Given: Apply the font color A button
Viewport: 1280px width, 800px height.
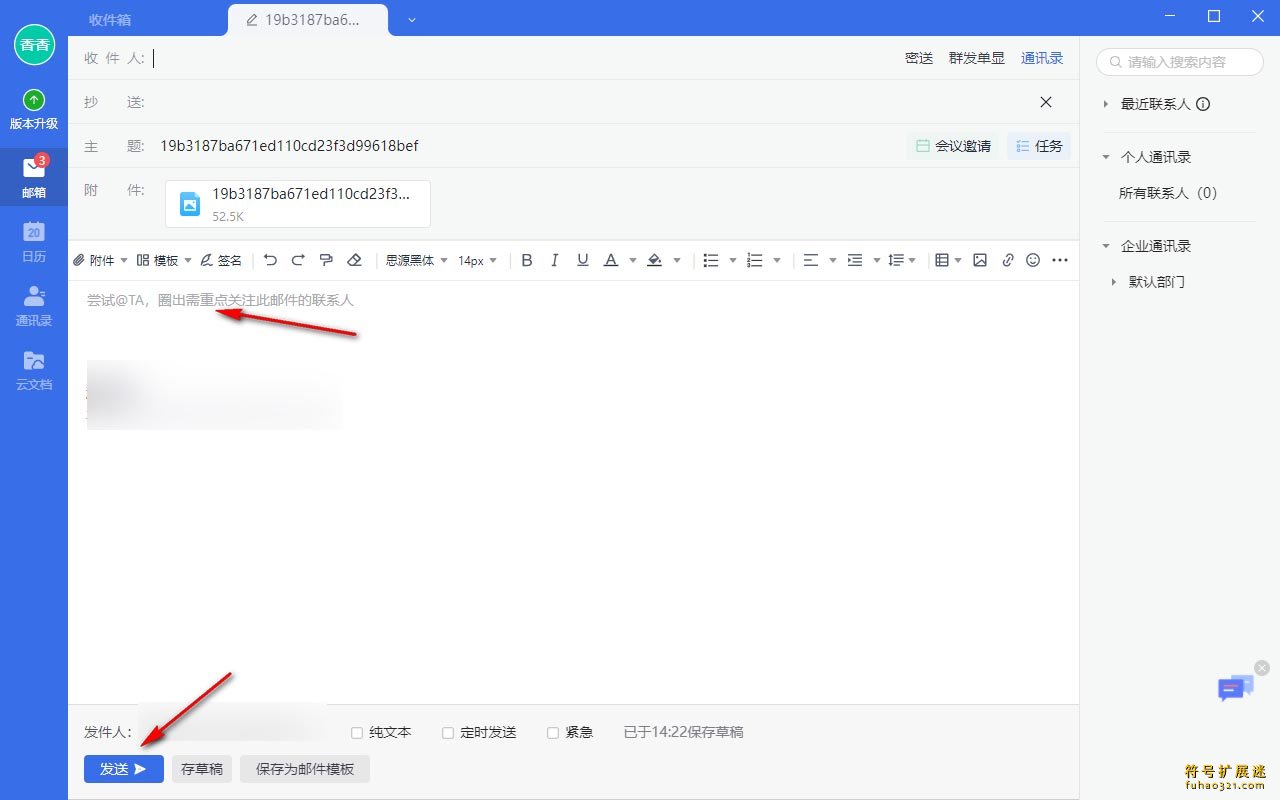Looking at the screenshot, I should (x=611, y=260).
